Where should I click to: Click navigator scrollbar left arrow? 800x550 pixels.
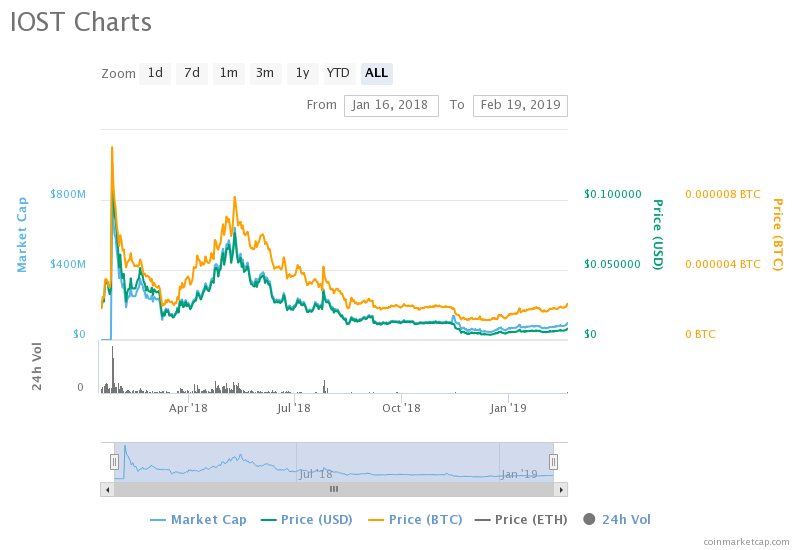(x=107, y=490)
